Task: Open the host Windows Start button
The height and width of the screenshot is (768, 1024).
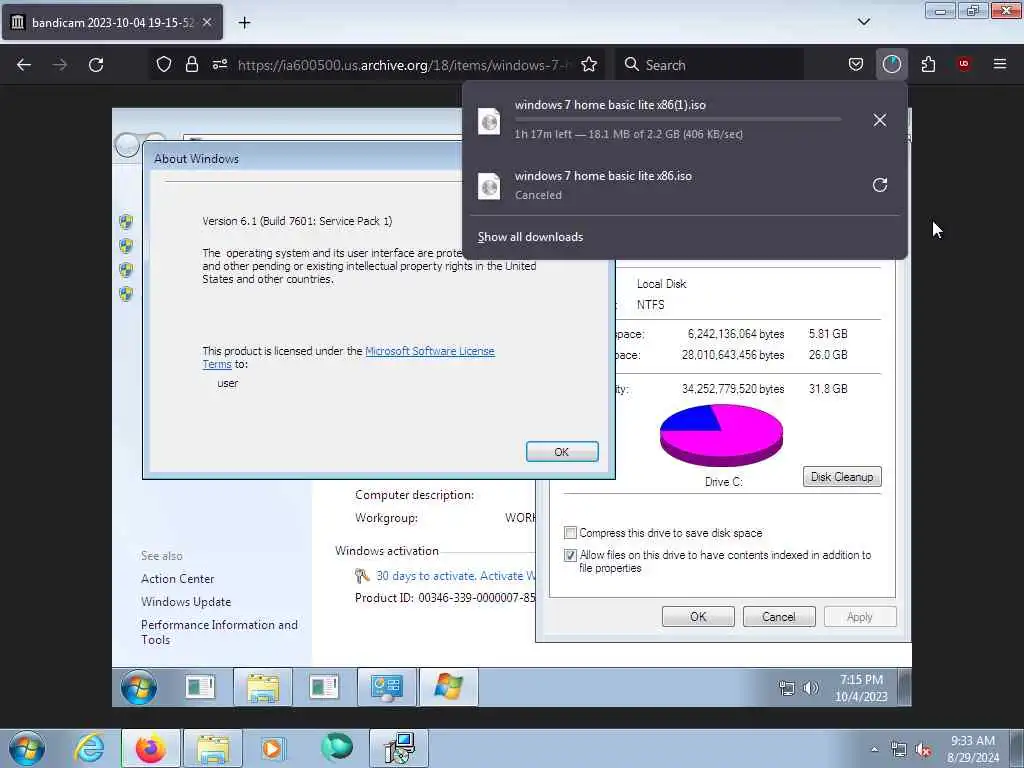Action: pos(27,748)
